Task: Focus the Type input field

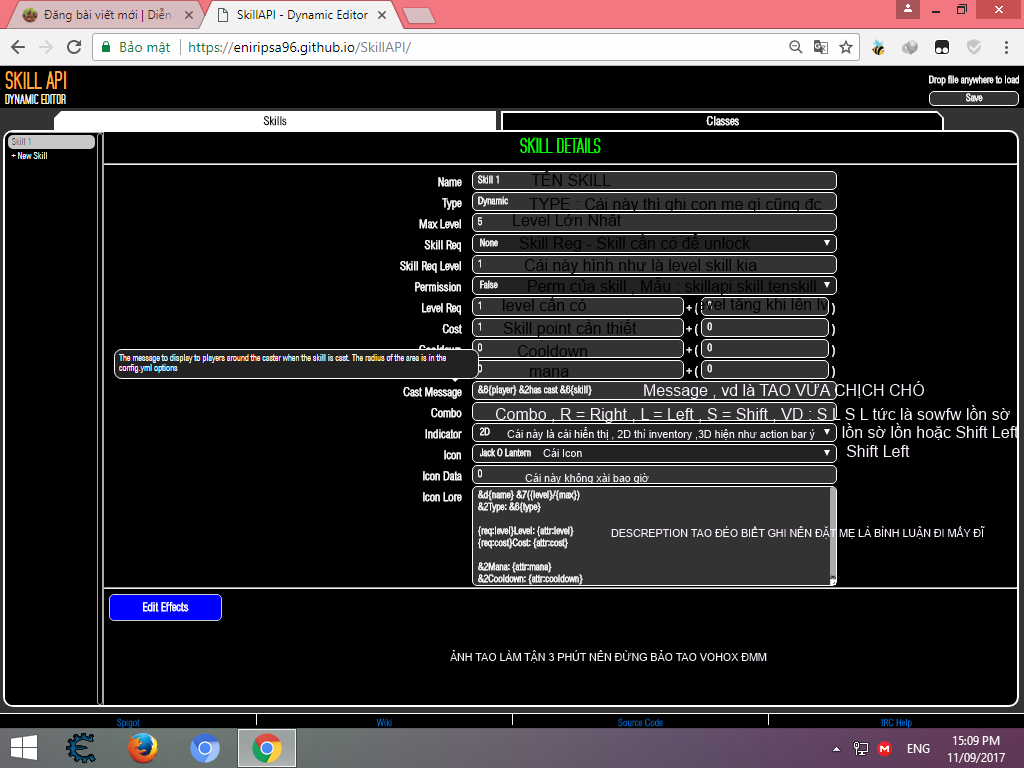Action: [654, 201]
